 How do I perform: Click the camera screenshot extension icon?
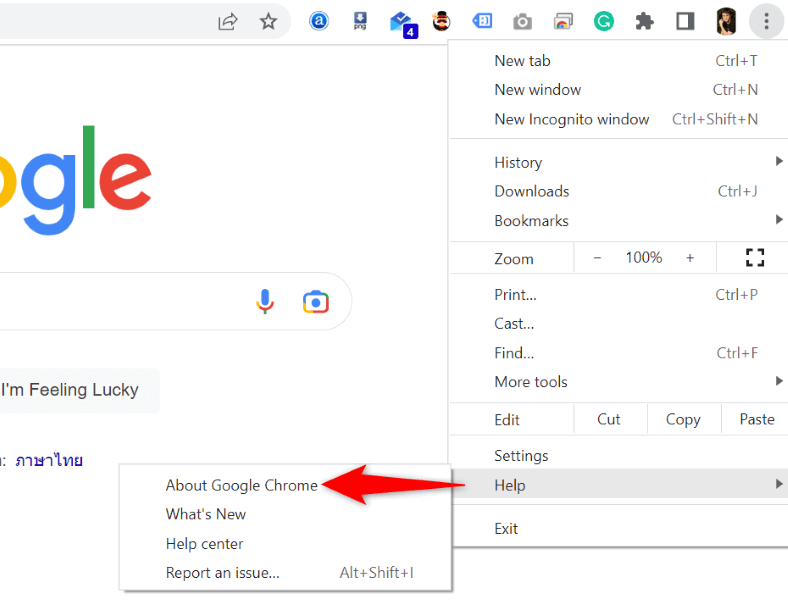click(522, 22)
